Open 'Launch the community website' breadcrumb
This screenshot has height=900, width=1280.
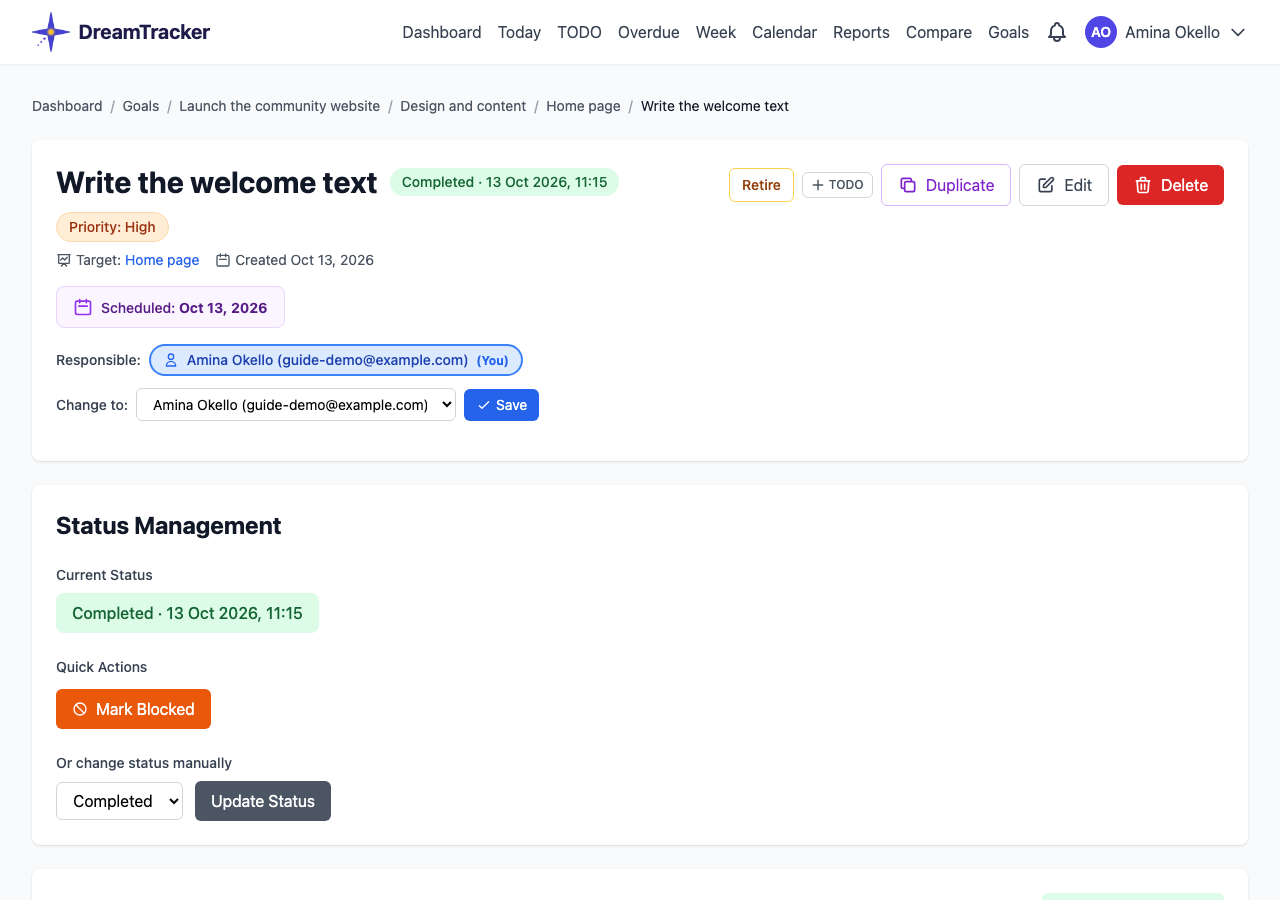279,106
